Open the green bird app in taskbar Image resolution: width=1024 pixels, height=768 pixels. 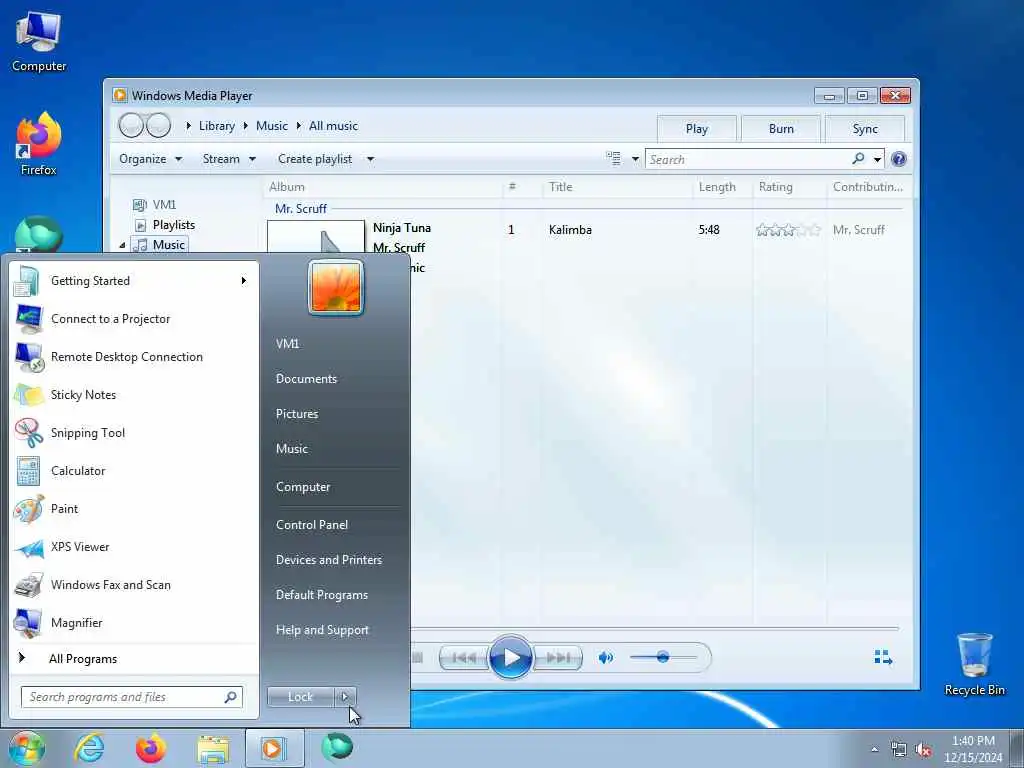[337, 747]
